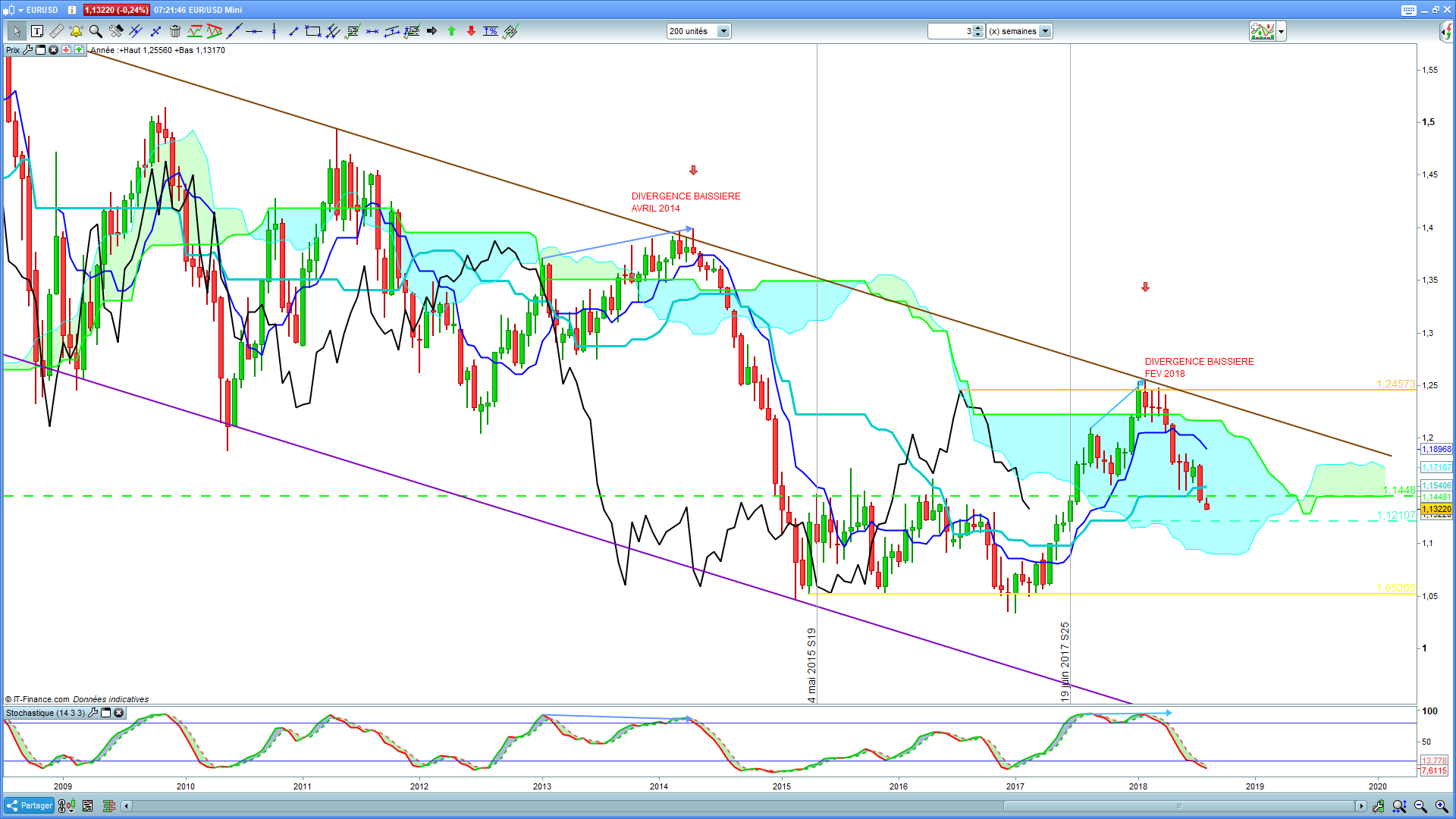The image size is (1456, 819).
Task: Open Stochastique settings wrench
Action: coord(93,713)
